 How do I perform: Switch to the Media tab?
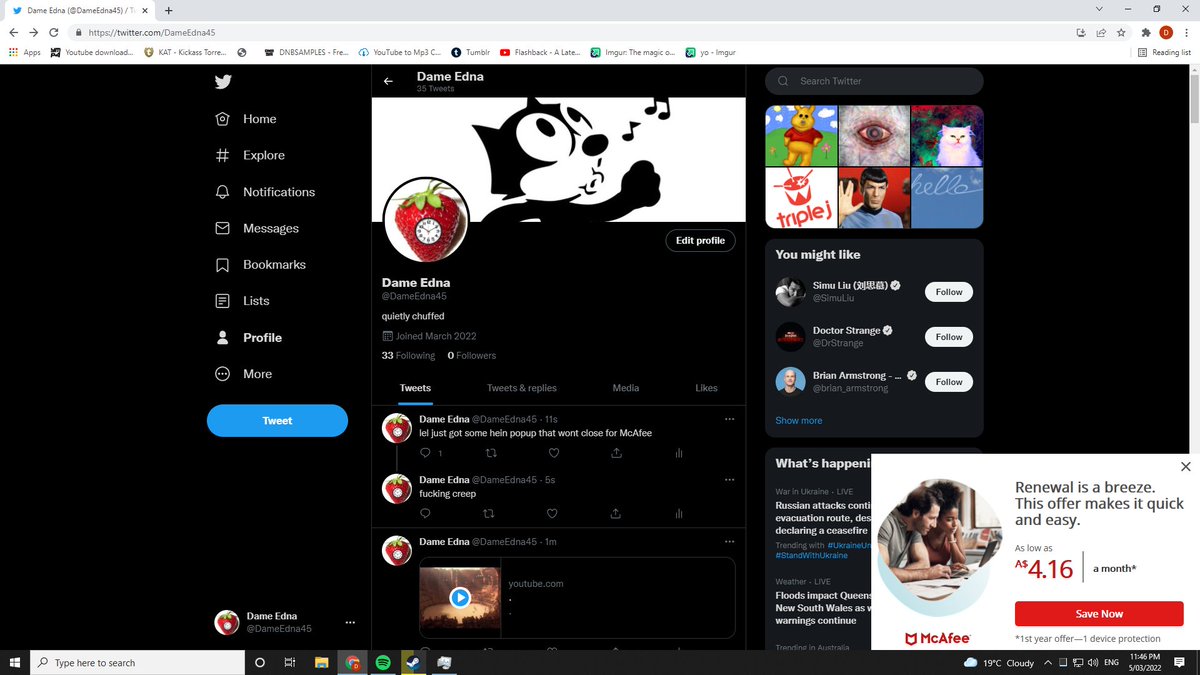pos(626,388)
